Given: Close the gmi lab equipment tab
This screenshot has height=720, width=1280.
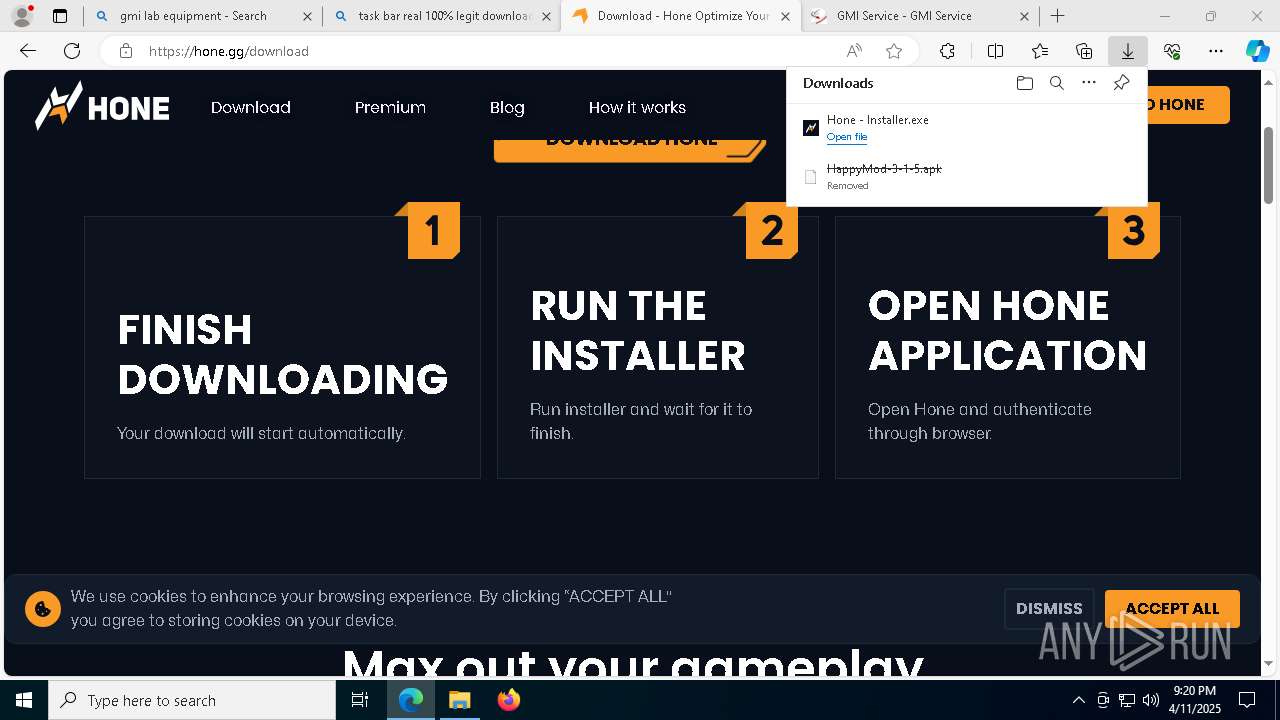Looking at the screenshot, I should click(x=307, y=16).
